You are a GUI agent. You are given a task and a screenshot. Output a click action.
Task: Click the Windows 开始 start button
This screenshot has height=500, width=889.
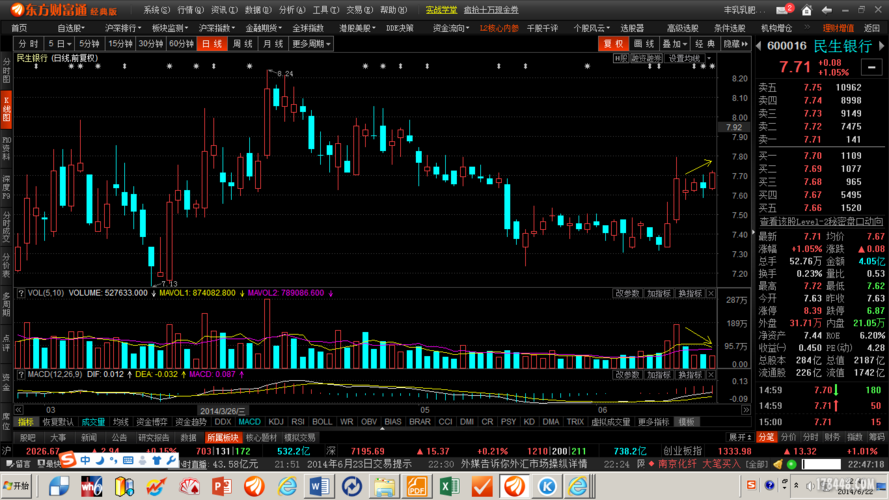tap(17, 486)
